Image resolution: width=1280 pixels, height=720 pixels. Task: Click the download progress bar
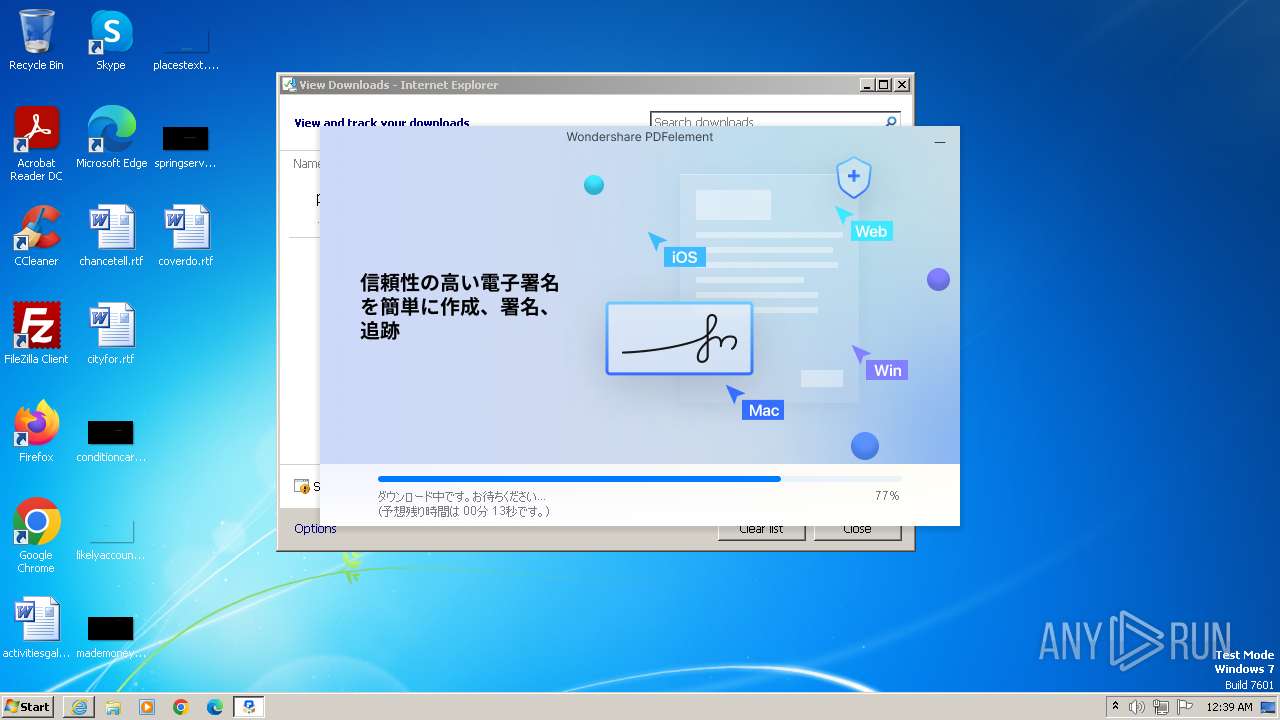(x=639, y=479)
